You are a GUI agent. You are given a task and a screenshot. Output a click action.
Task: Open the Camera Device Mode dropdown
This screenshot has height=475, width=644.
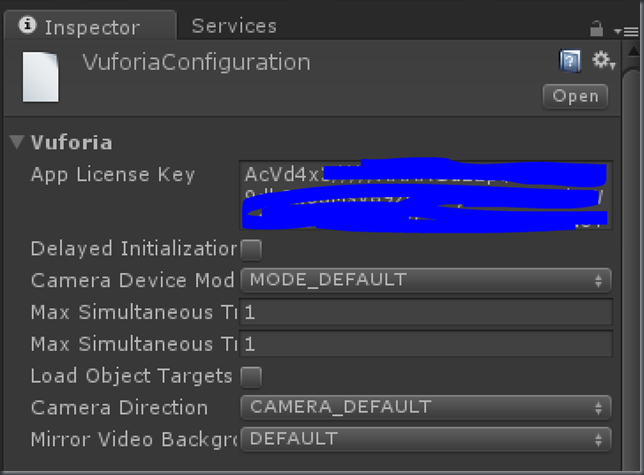tap(426, 280)
